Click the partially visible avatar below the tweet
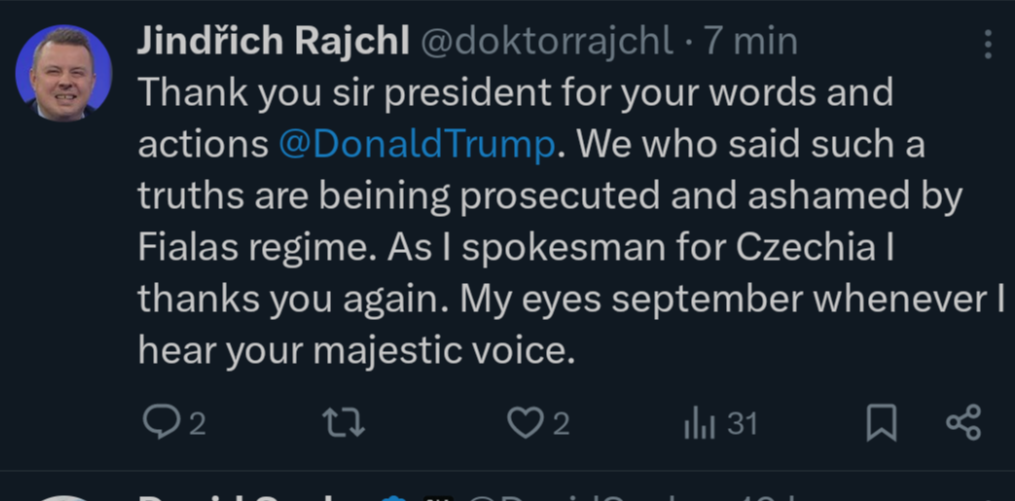This screenshot has height=501, width=1015. click(64, 496)
